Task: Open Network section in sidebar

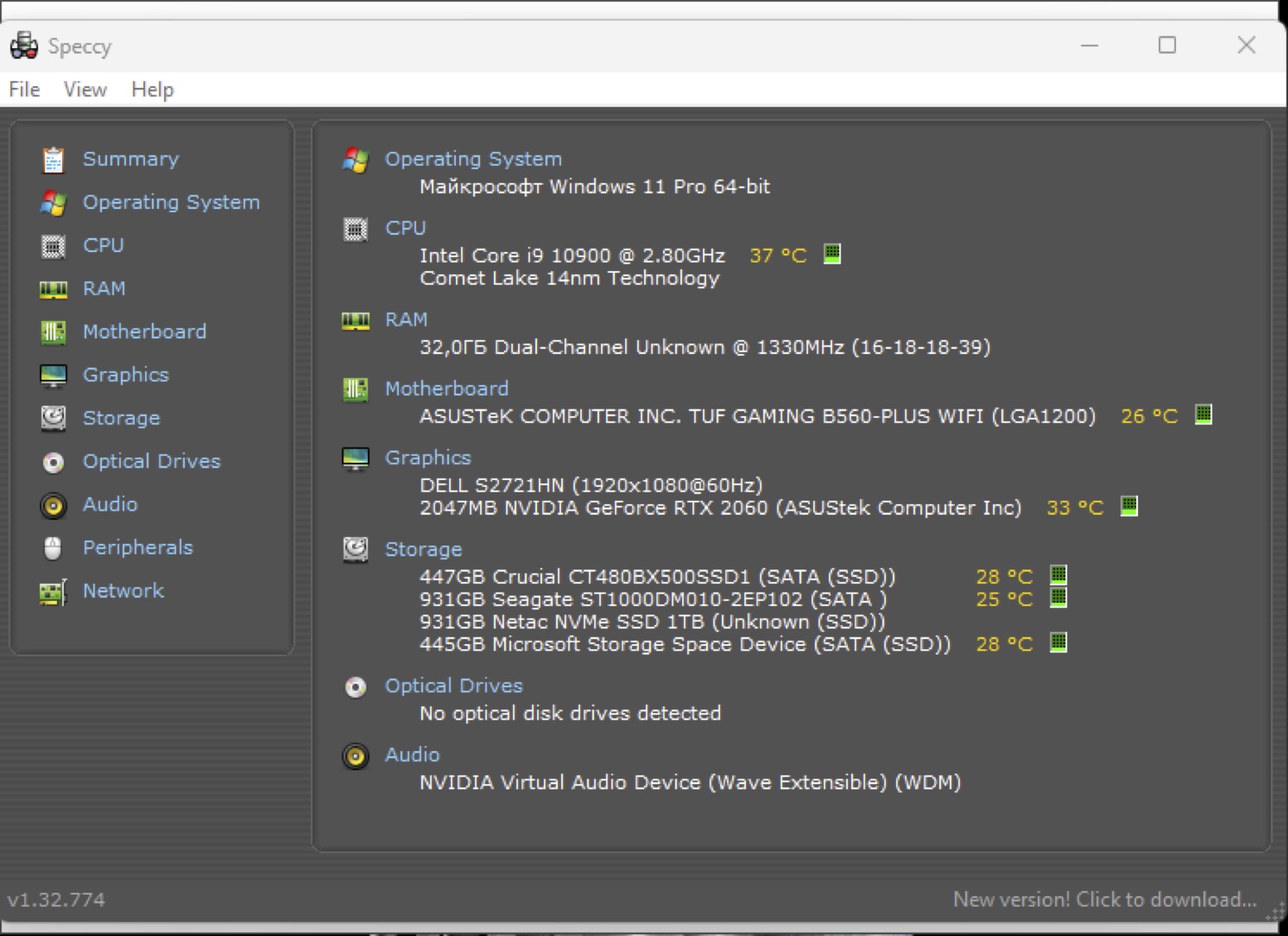Action: (x=123, y=590)
